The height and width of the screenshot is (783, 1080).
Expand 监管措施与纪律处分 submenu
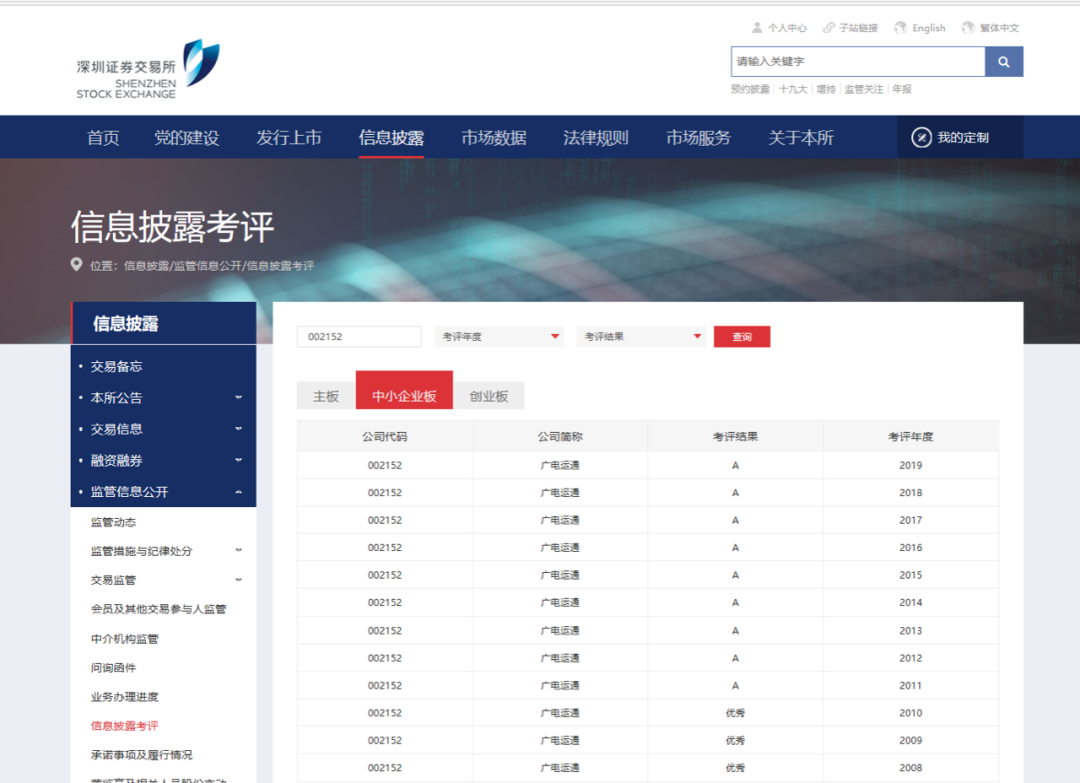pyautogui.click(x=238, y=551)
